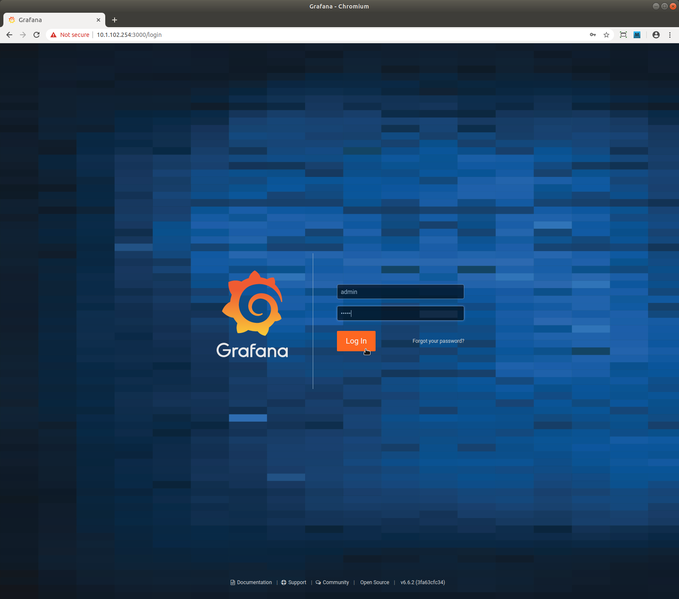Close the Chromium window
The height and width of the screenshot is (599, 679).
pos(673,6)
